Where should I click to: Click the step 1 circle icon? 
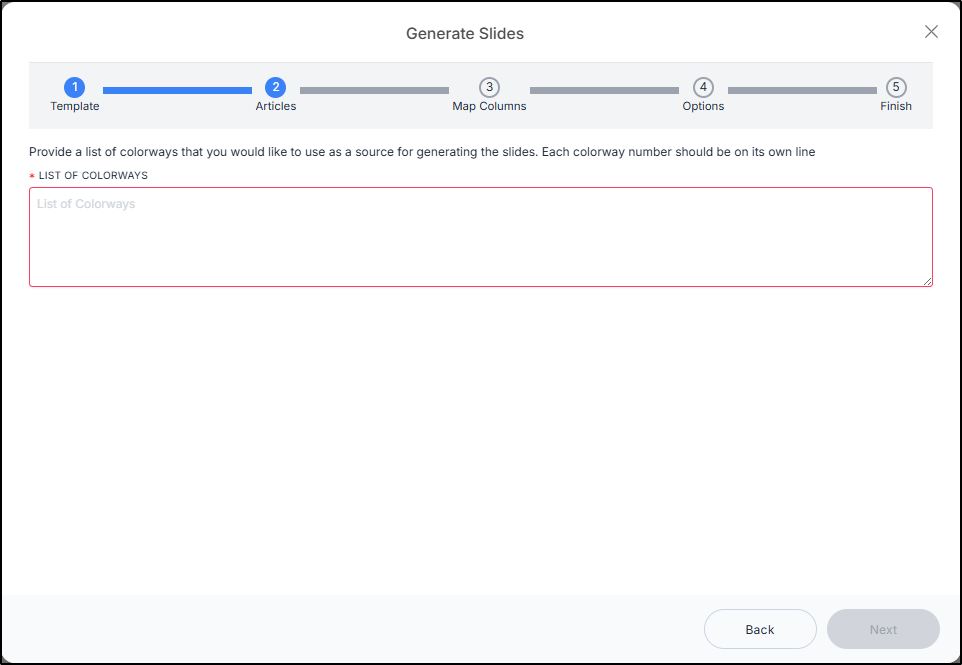[x=74, y=87]
